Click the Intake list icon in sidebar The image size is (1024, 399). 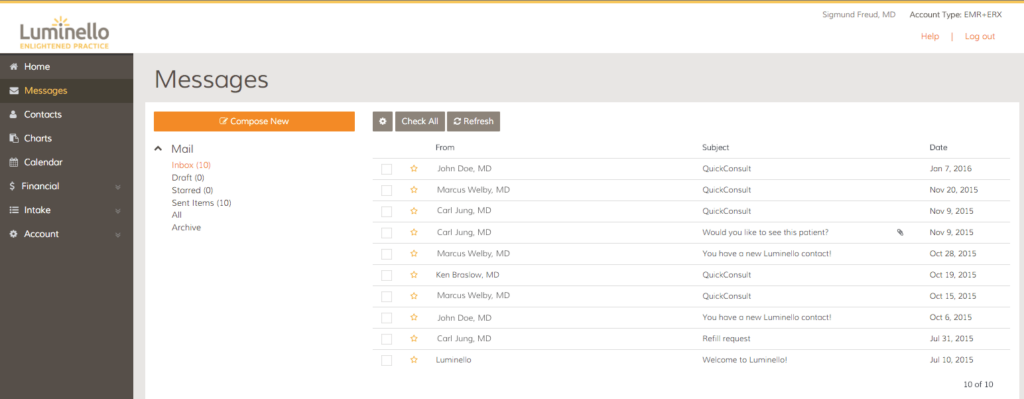pyautogui.click(x=14, y=210)
